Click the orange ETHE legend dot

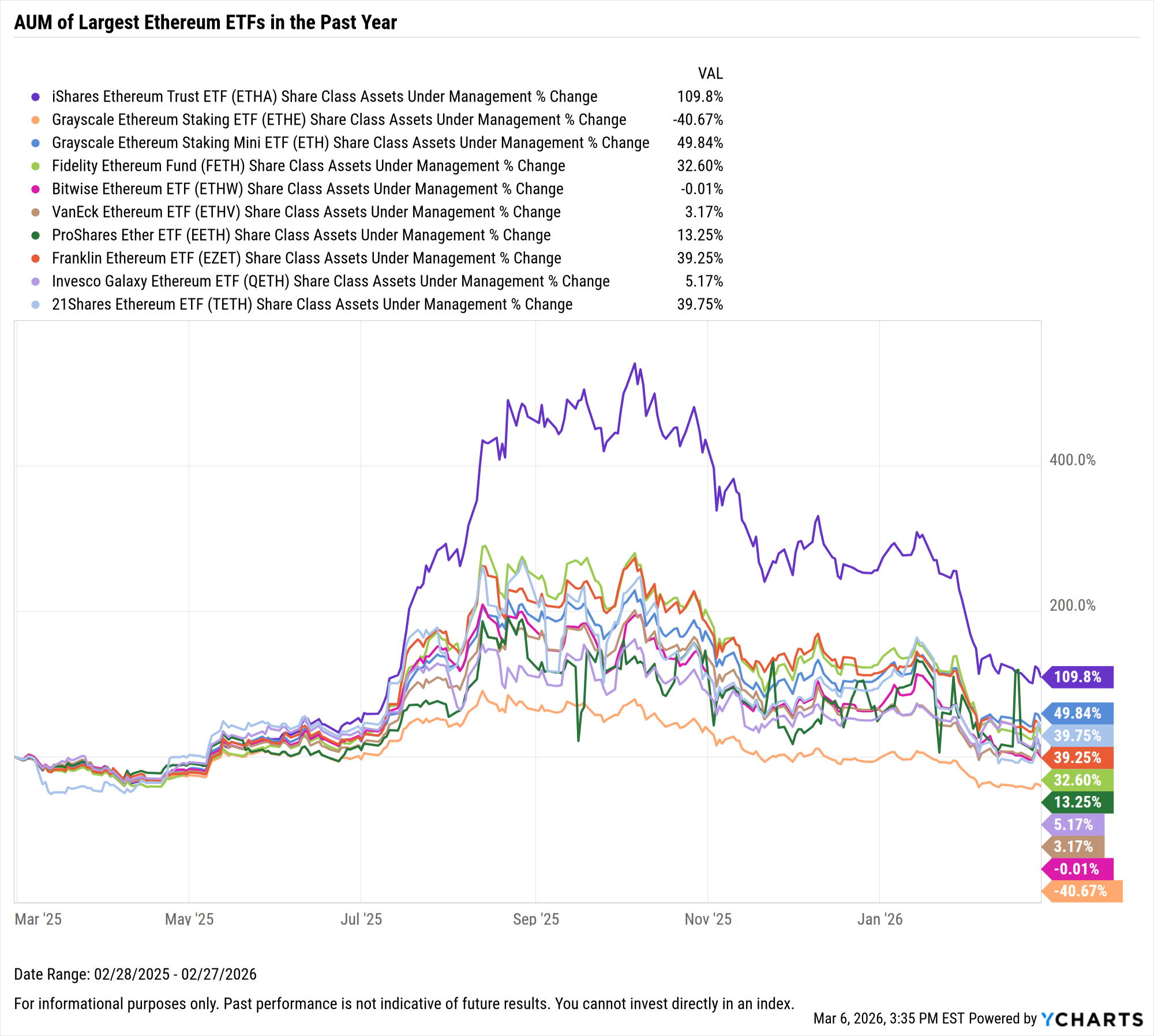(x=36, y=120)
